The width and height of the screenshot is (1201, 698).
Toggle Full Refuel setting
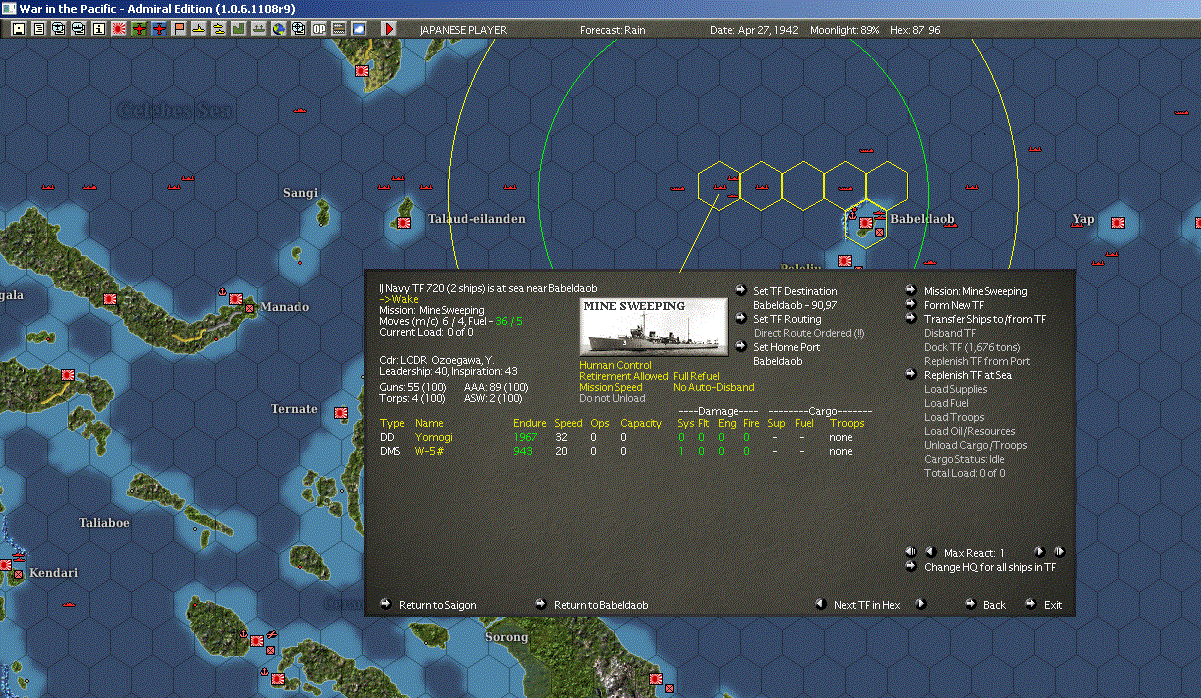coord(696,376)
